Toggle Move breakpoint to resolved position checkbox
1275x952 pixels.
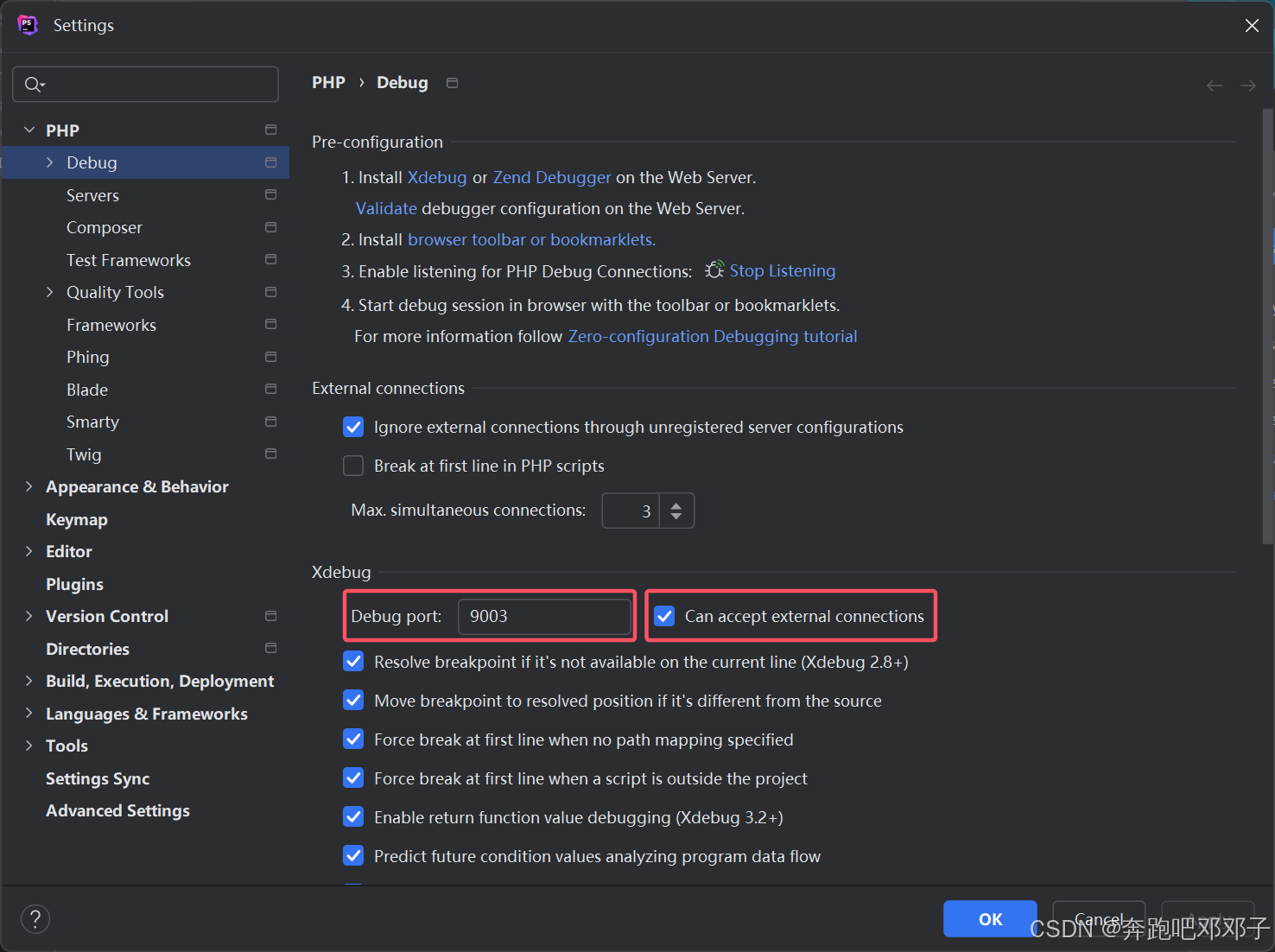point(353,701)
